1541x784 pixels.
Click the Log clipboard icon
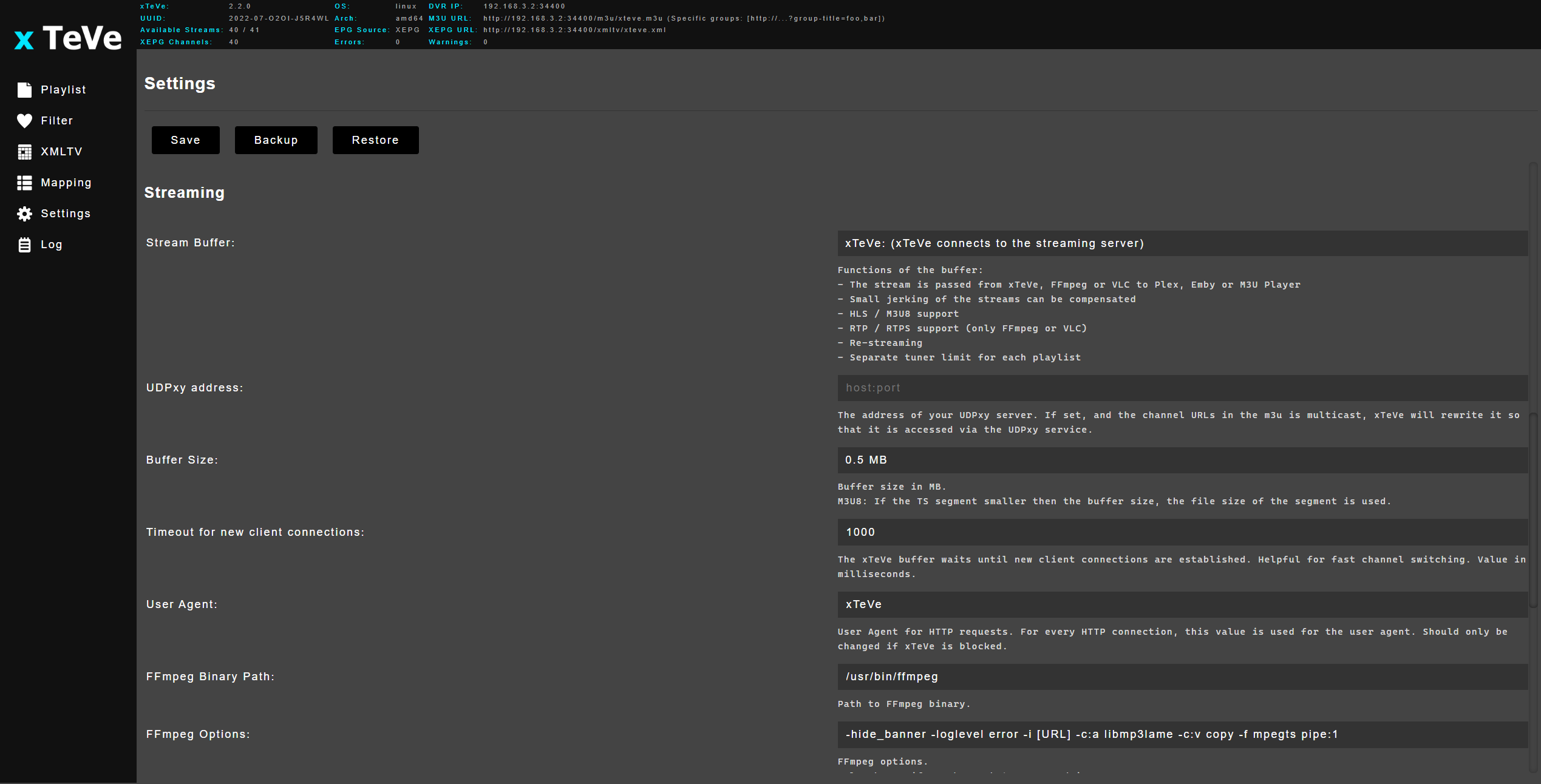tap(24, 245)
